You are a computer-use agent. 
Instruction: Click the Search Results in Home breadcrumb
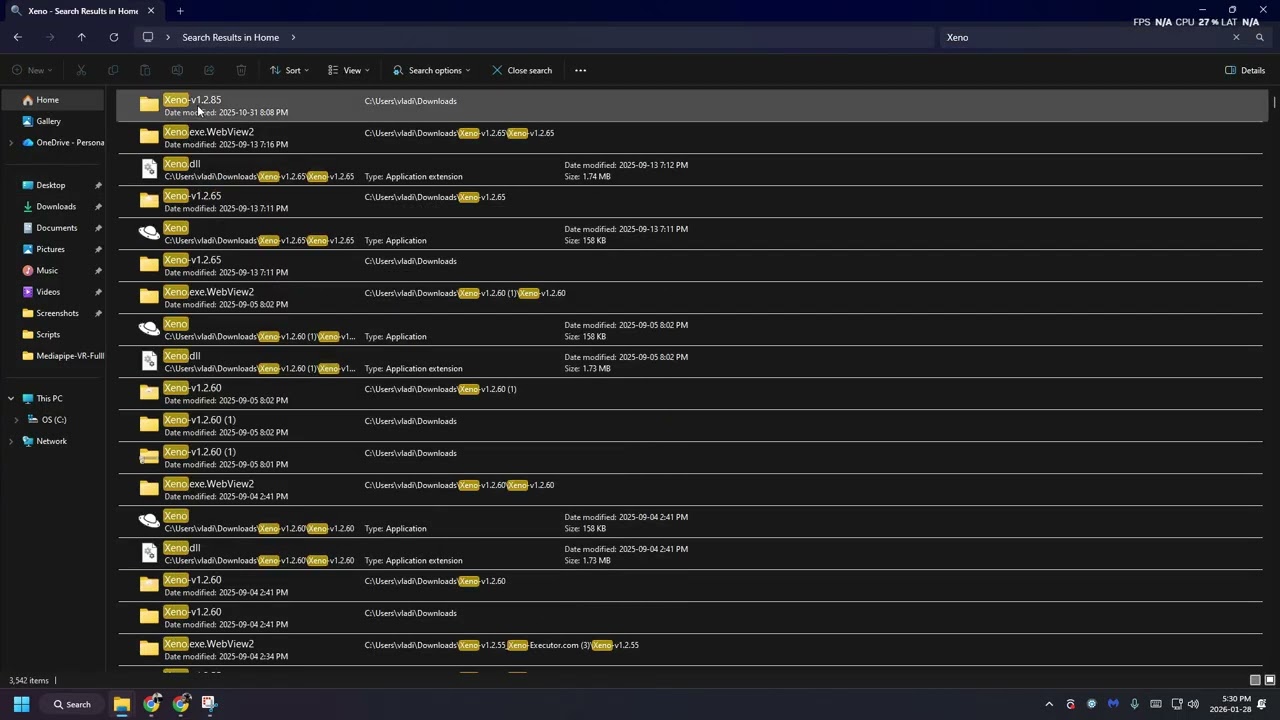click(x=230, y=37)
